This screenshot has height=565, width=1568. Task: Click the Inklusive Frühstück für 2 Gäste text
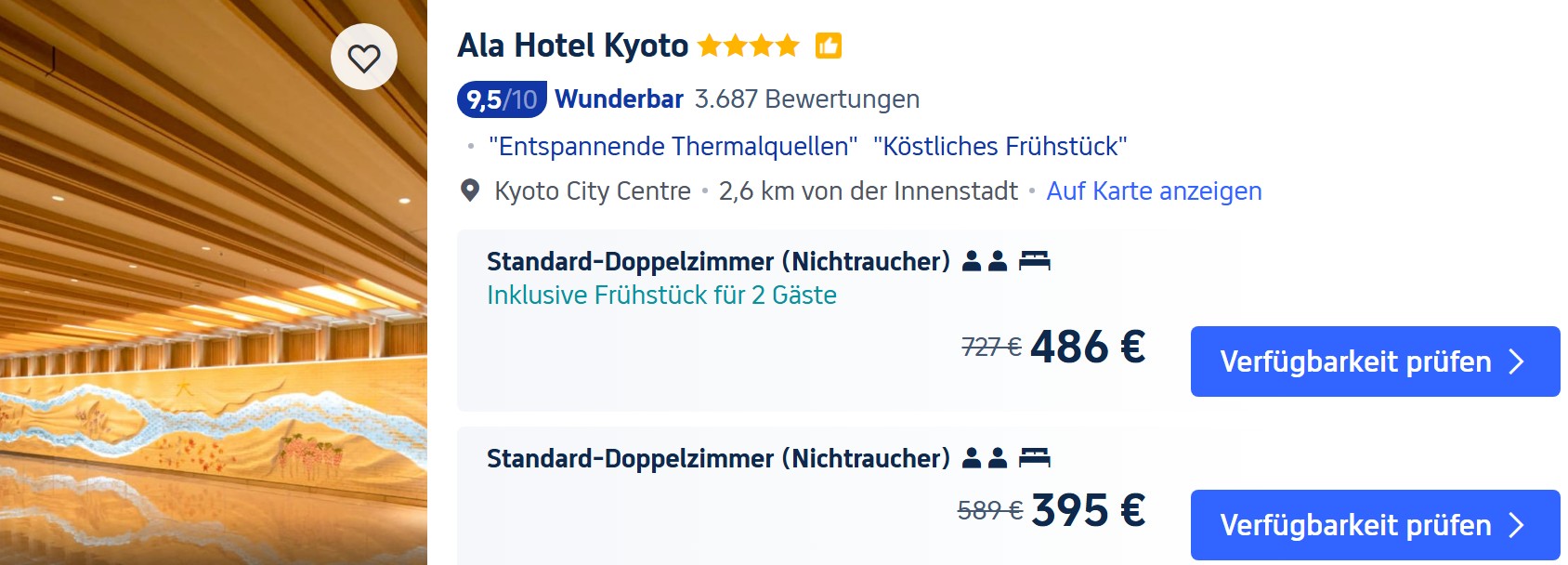(x=661, y=296)
